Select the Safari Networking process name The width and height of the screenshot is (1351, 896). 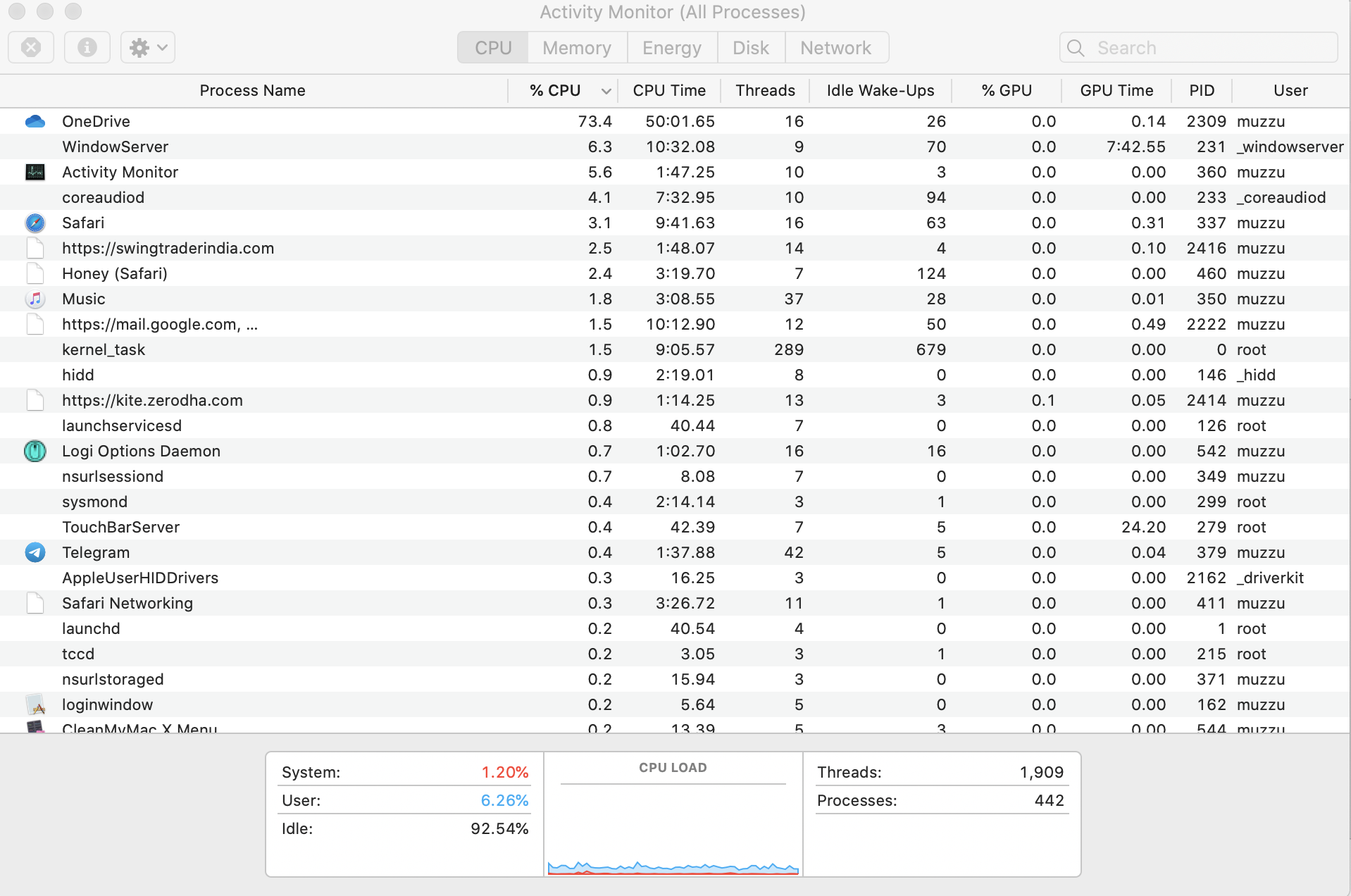coord(127,603)
